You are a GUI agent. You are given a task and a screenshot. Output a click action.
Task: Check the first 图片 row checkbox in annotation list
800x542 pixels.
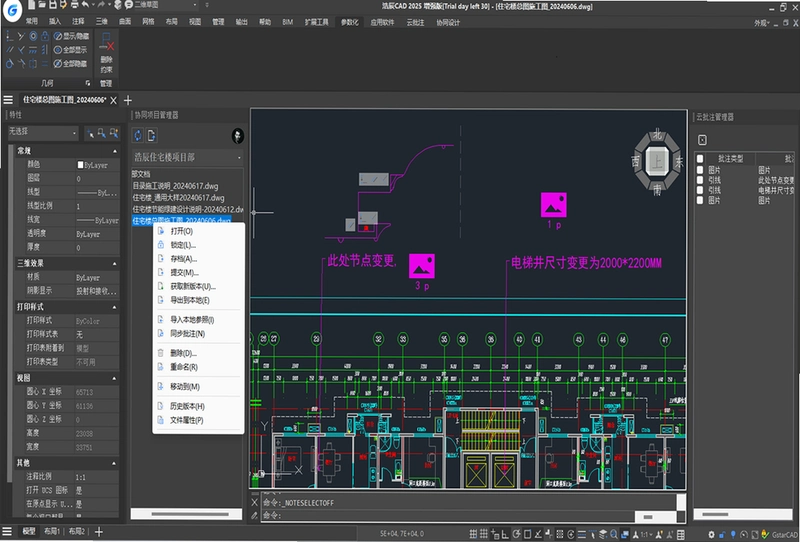[x=700, y=170]
